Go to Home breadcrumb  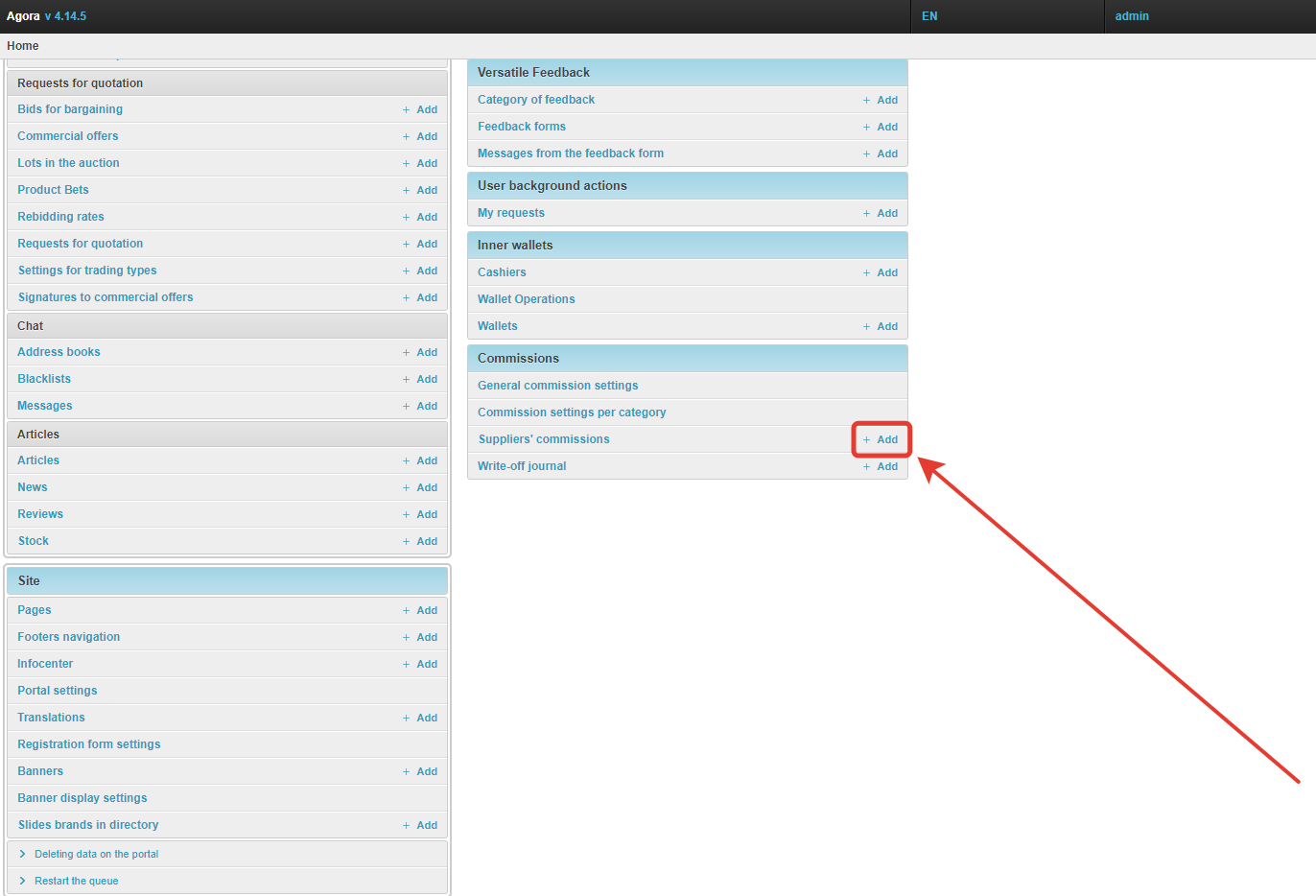point(23,46)
